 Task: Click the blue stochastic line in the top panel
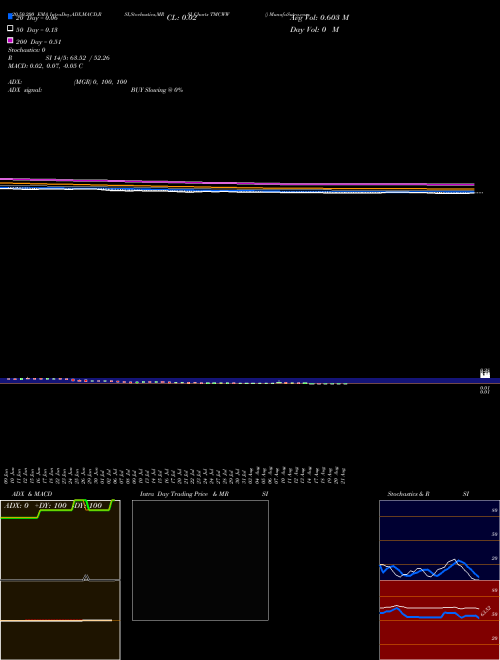429,570
